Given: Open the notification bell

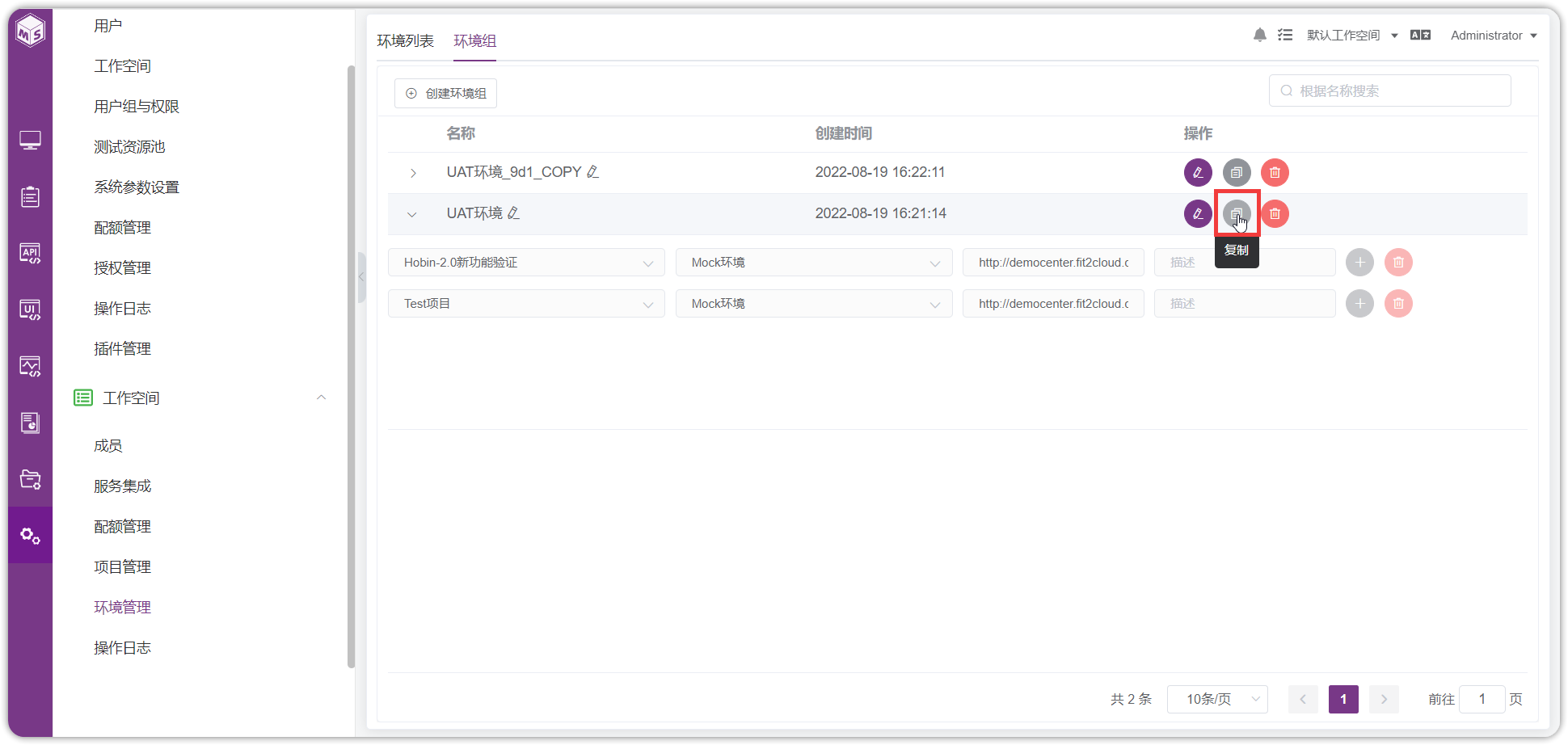Looking at the screenshot, I should click(x=1259, y=35).
